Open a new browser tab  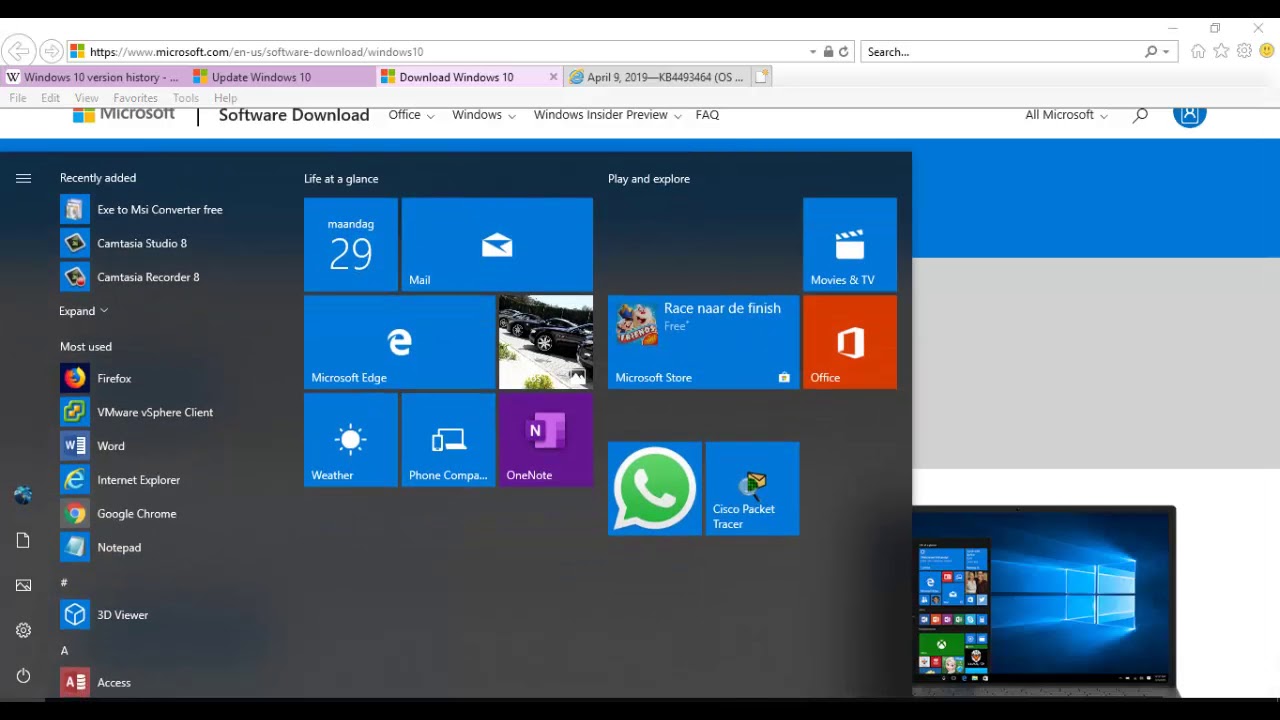tap(761, 77)
